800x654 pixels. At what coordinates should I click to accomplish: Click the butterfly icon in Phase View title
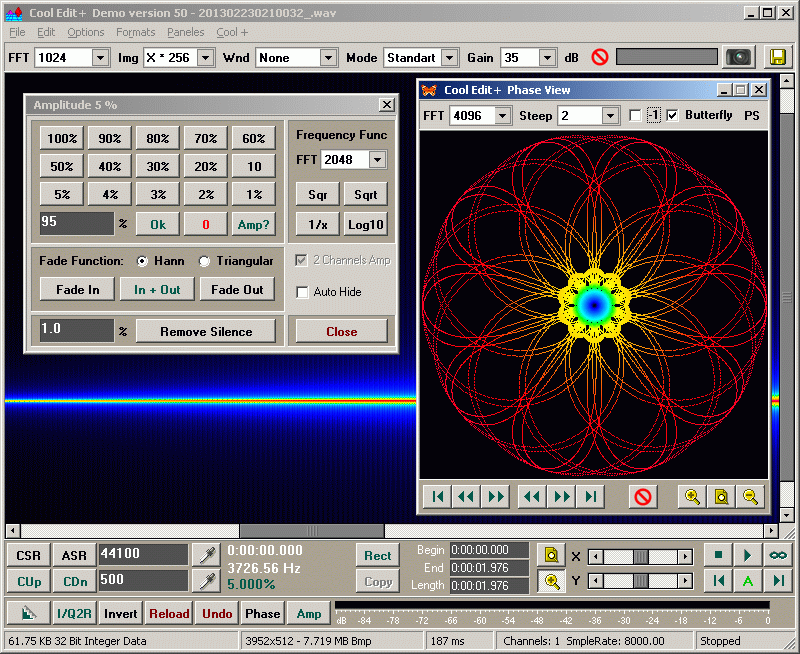429,90
